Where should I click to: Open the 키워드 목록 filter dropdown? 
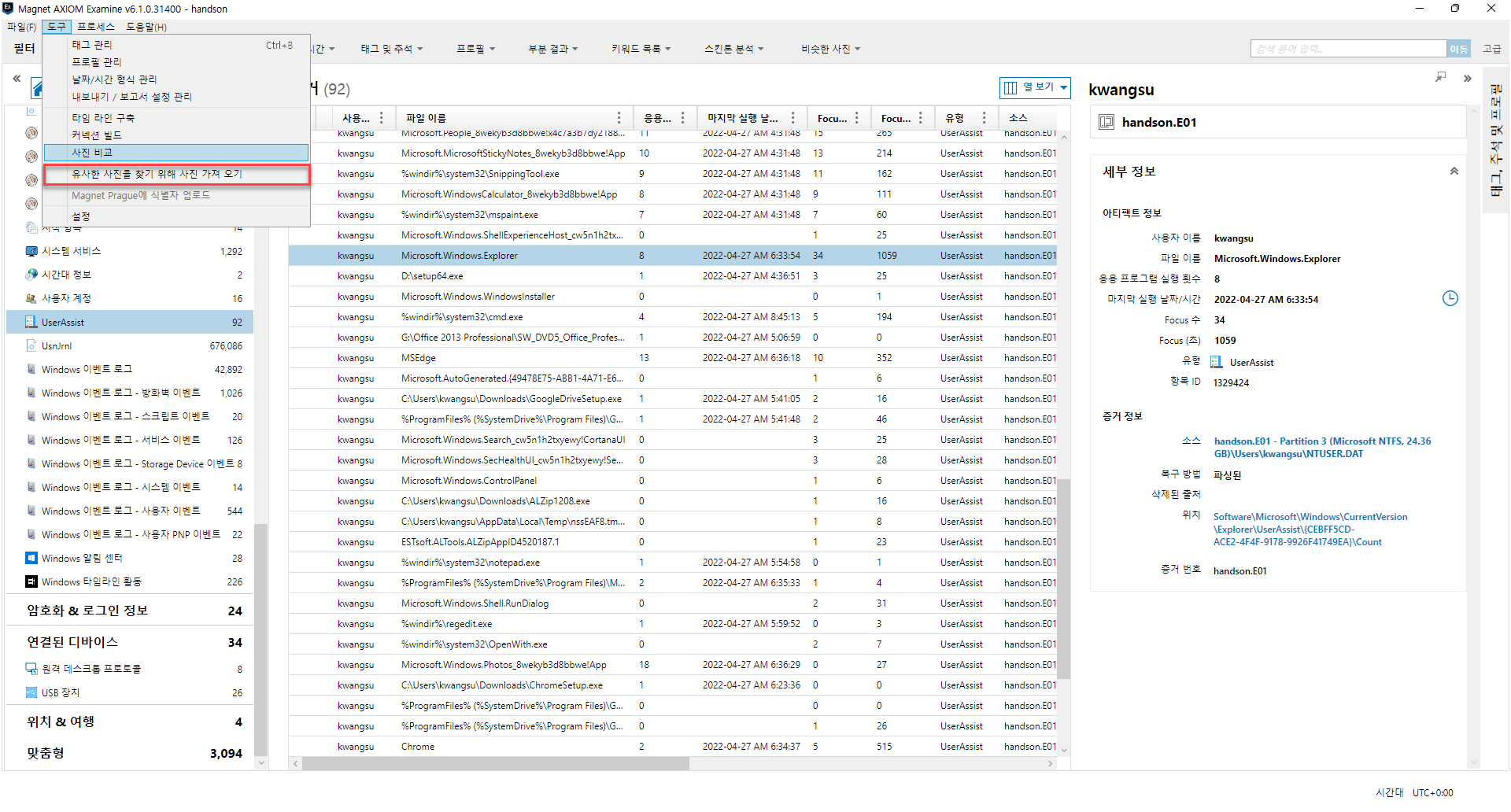tap(641, 49)
